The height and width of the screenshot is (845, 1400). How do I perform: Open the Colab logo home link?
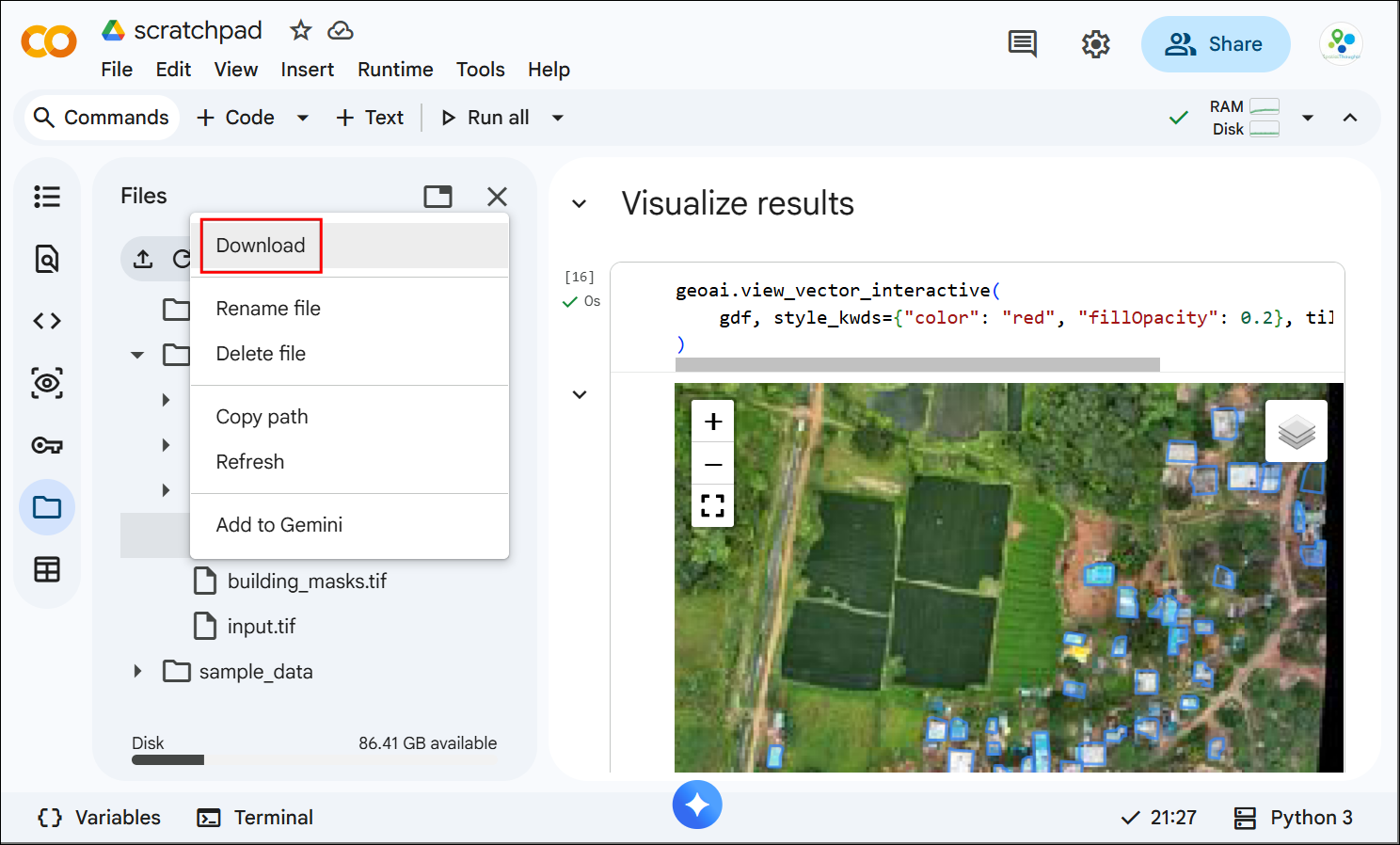pos(49,42)
